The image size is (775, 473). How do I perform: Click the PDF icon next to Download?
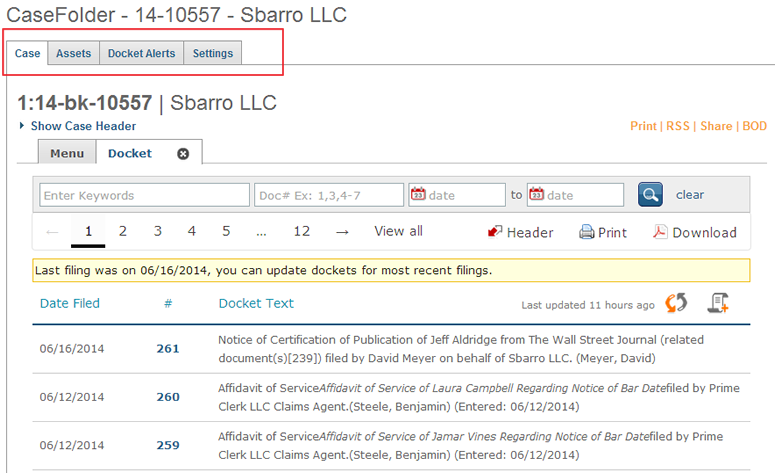tap(660, 231)
